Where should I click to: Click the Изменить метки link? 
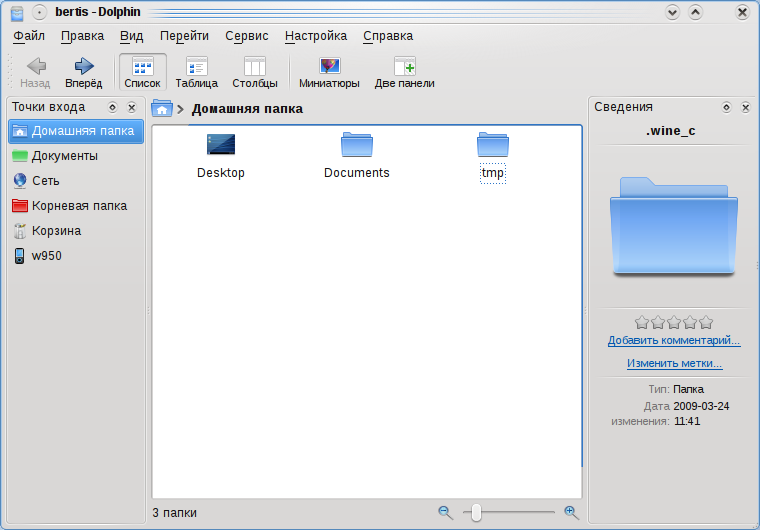coord(674,363)
